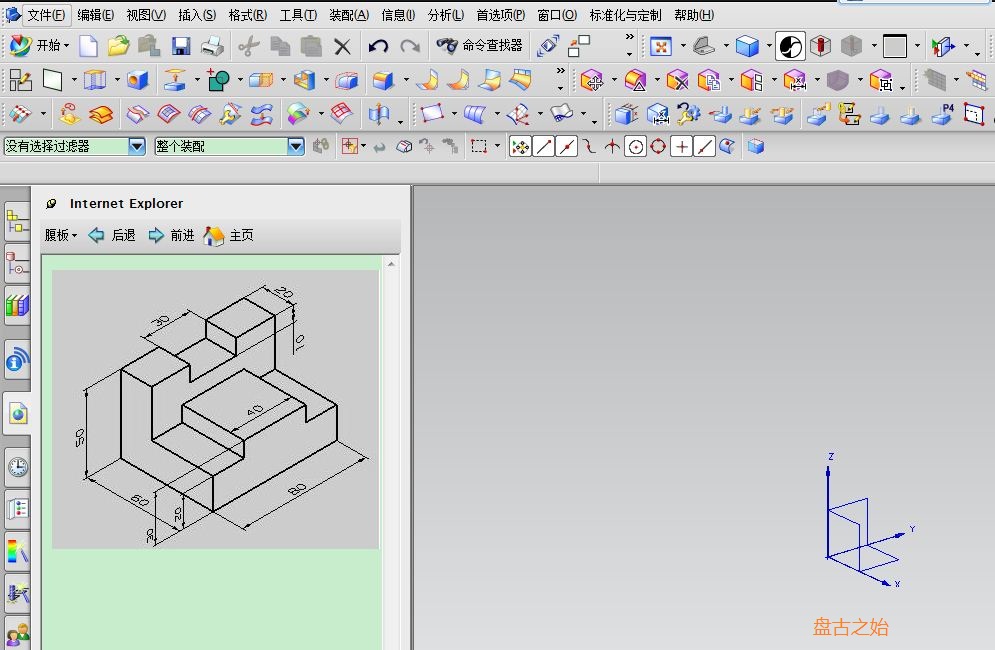Click the 后退 back button
Viewport: 995px width, 650px height.
tap(112, 236)
